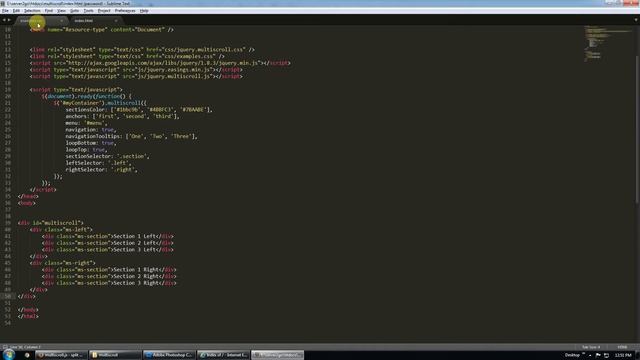Open HTML syntax selector in status bar

[x=622, y=347]
